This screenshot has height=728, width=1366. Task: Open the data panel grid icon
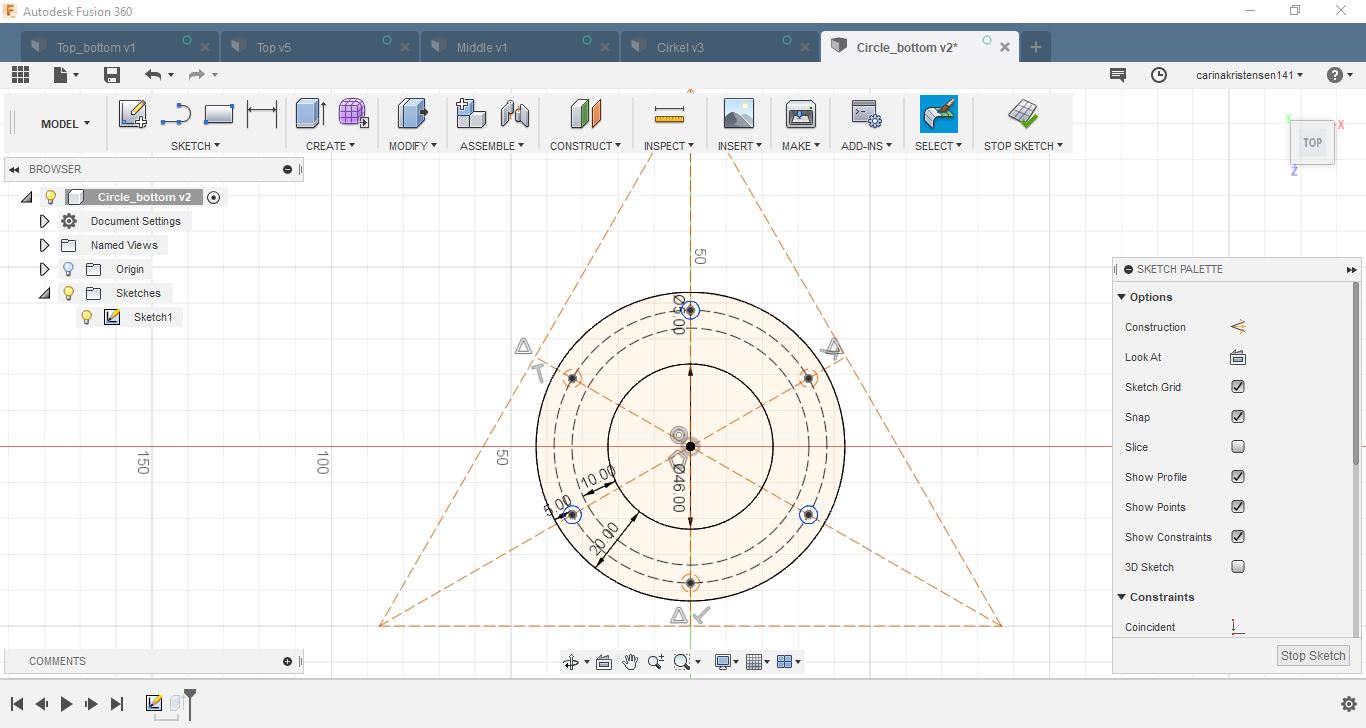point(21,75)
